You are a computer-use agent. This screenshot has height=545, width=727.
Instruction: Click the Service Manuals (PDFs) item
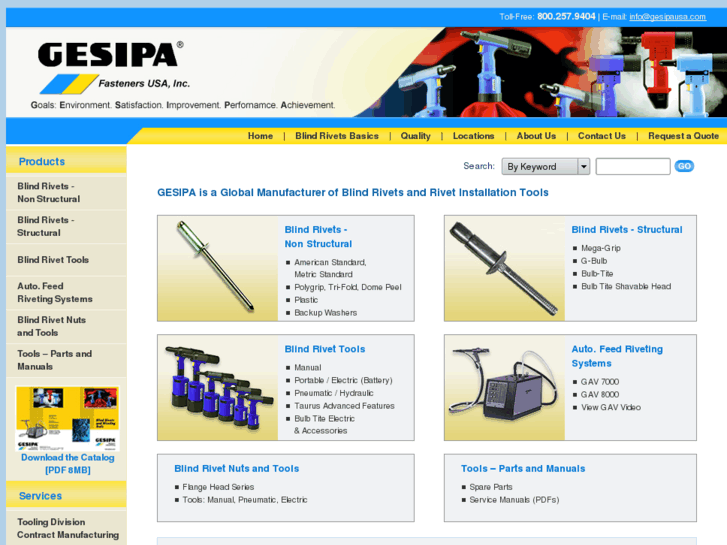click(x=514, y=500)
